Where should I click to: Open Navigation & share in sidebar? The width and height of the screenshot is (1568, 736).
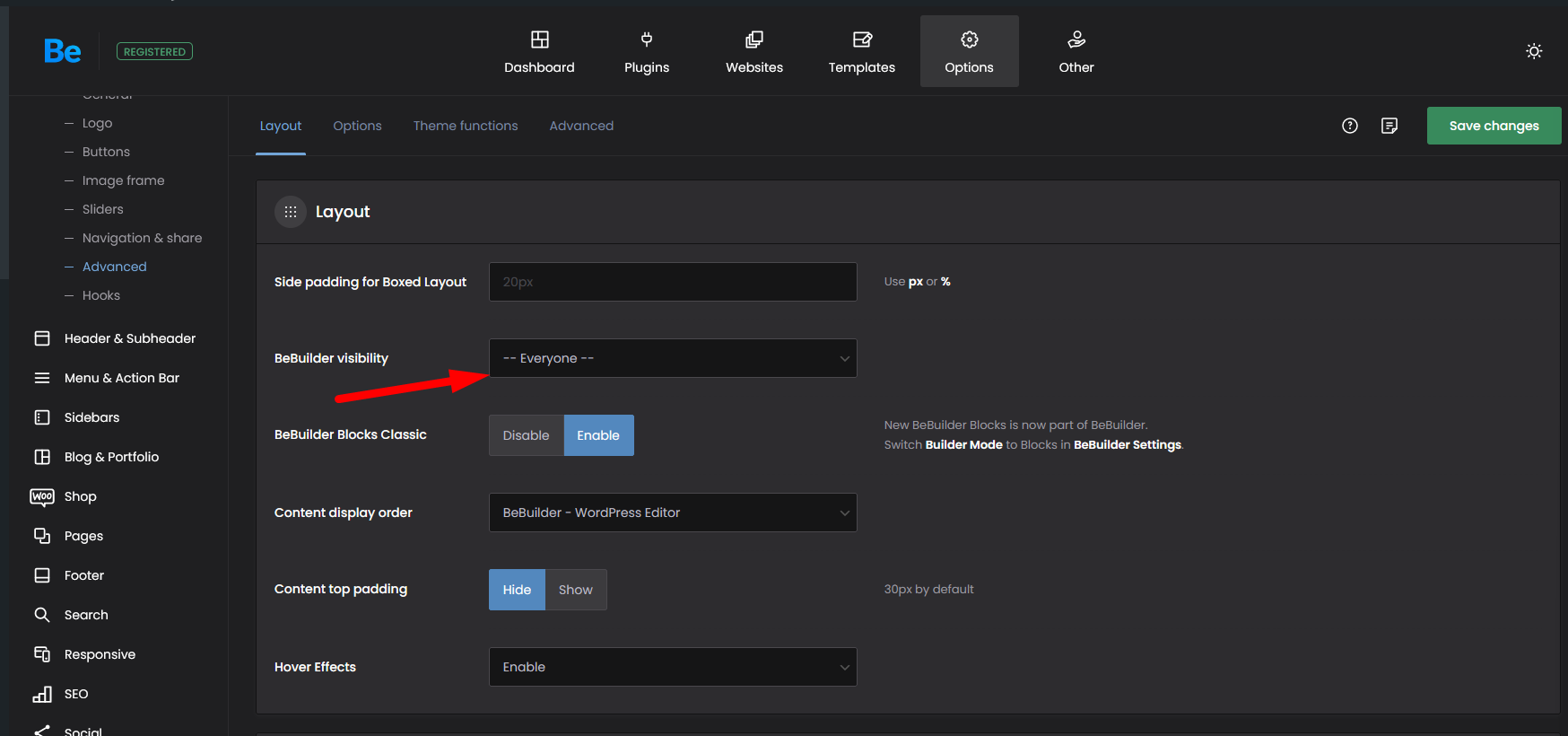pos(142,238)
